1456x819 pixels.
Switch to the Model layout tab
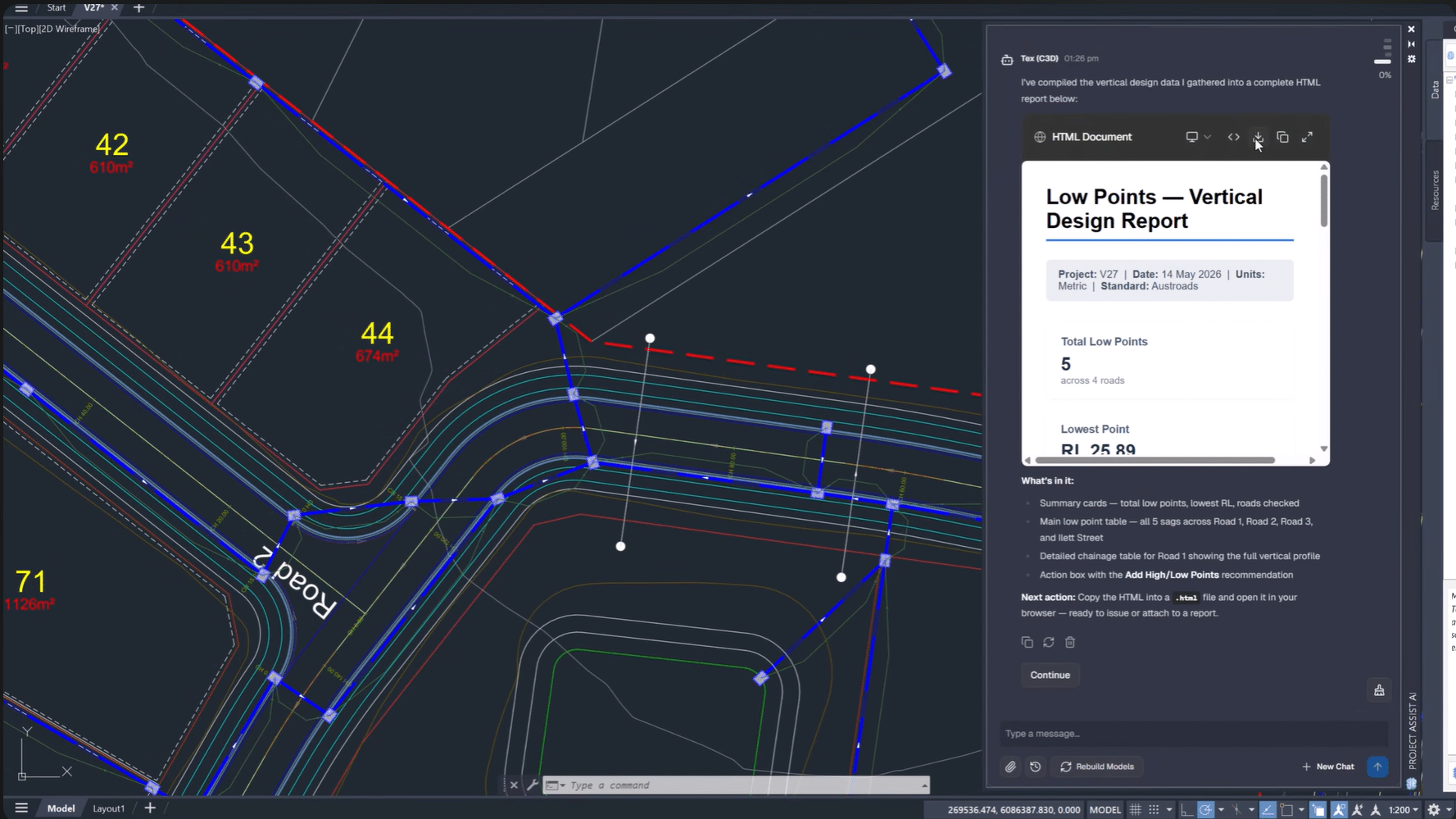click(61, 808)
